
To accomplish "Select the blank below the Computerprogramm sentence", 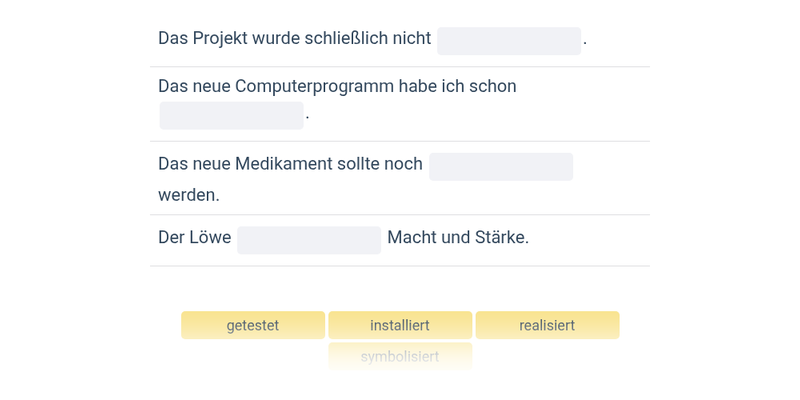I will pyautogui.click(x=231, y=116).
